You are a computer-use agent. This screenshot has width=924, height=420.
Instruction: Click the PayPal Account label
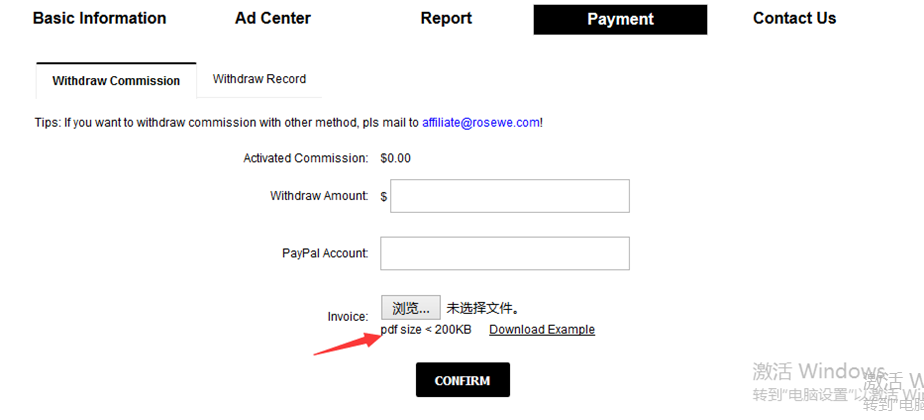325,253
